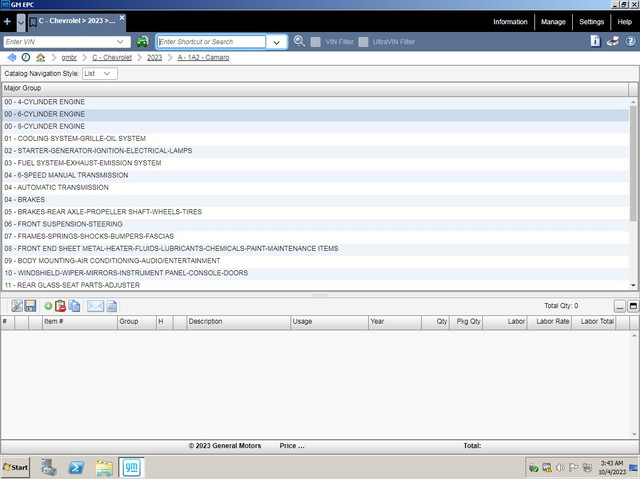The width and height of the screenshot is (640, 479).
Task: Click the major group list scrollbar
Action: point(633,163)
